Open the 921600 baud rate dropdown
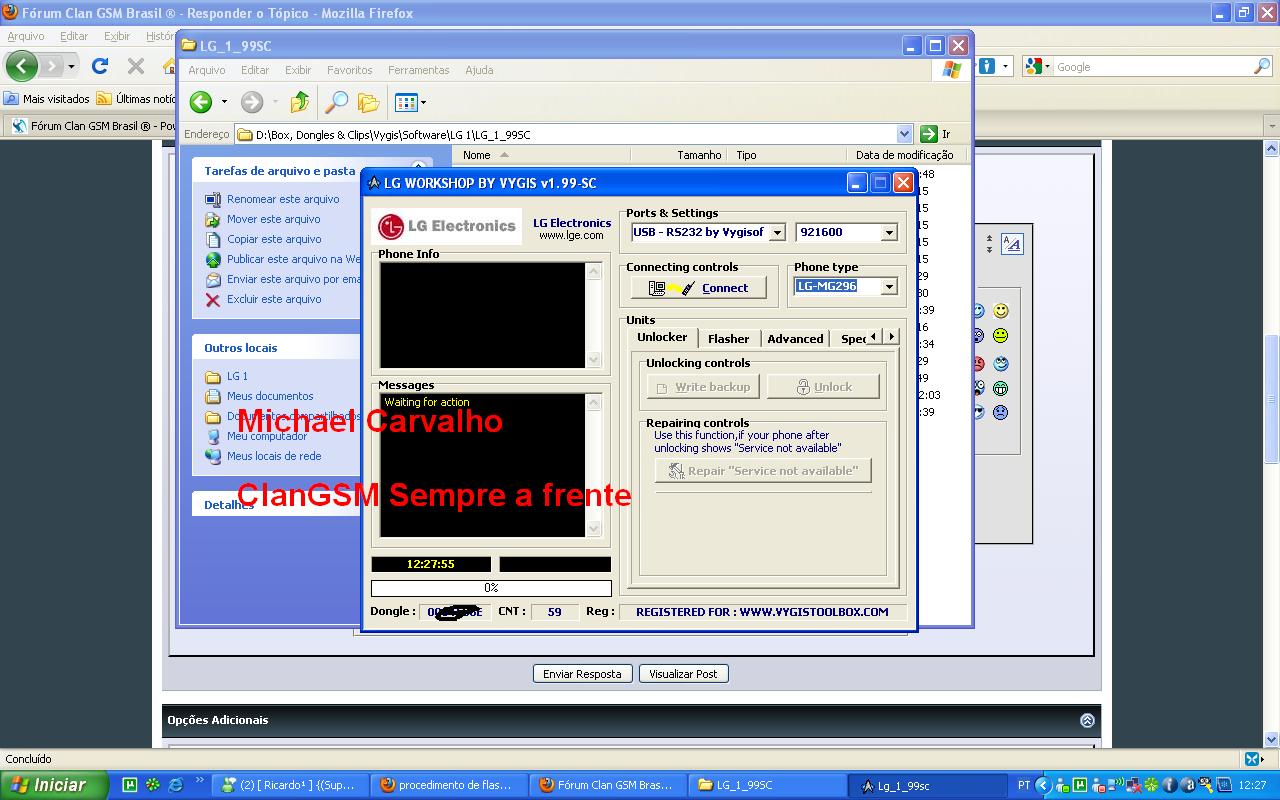This screenshot has height=800, width=1280. [889, 232]
